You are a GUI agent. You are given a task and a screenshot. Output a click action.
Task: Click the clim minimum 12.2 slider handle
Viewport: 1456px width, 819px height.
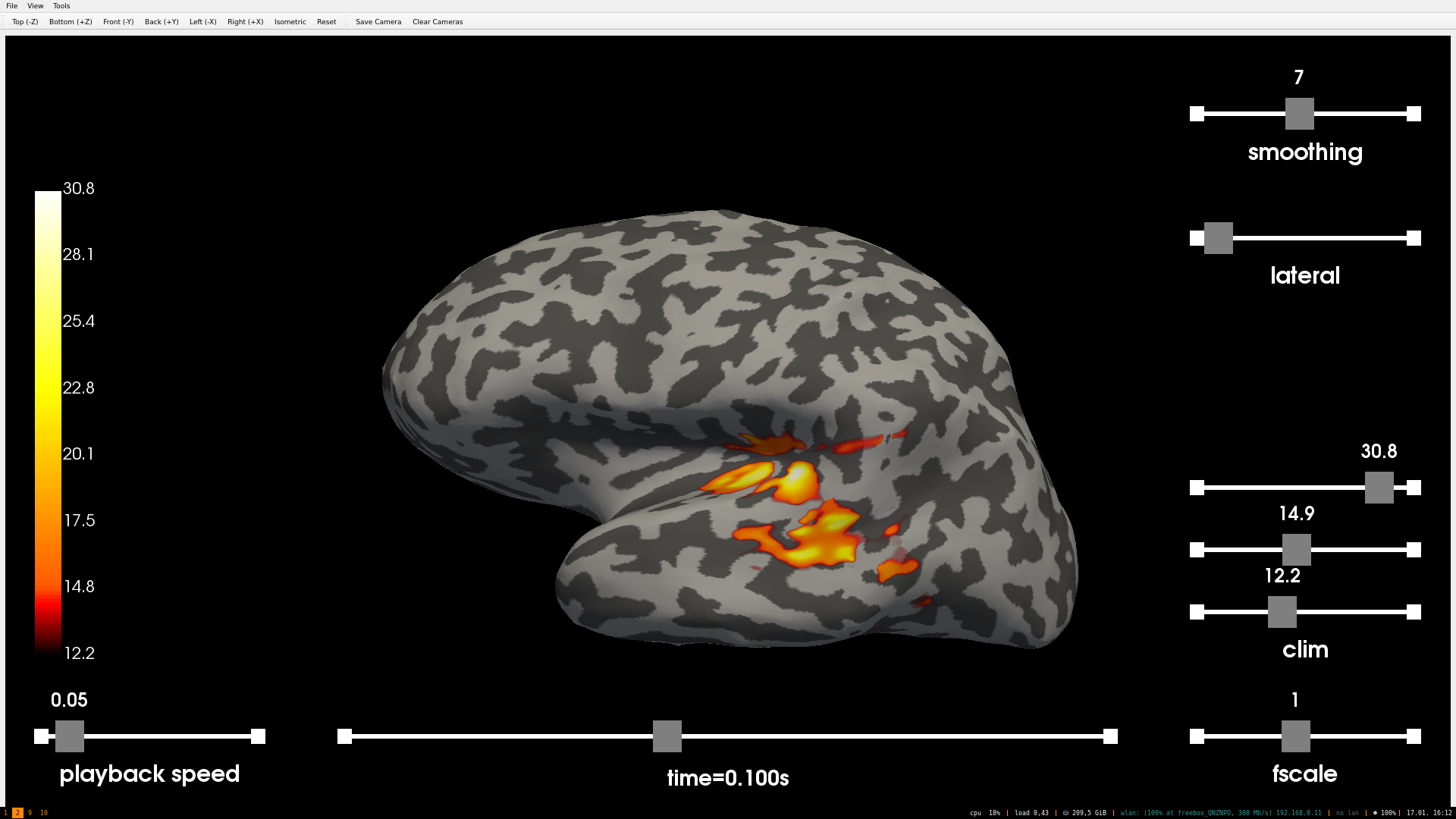1282,612
